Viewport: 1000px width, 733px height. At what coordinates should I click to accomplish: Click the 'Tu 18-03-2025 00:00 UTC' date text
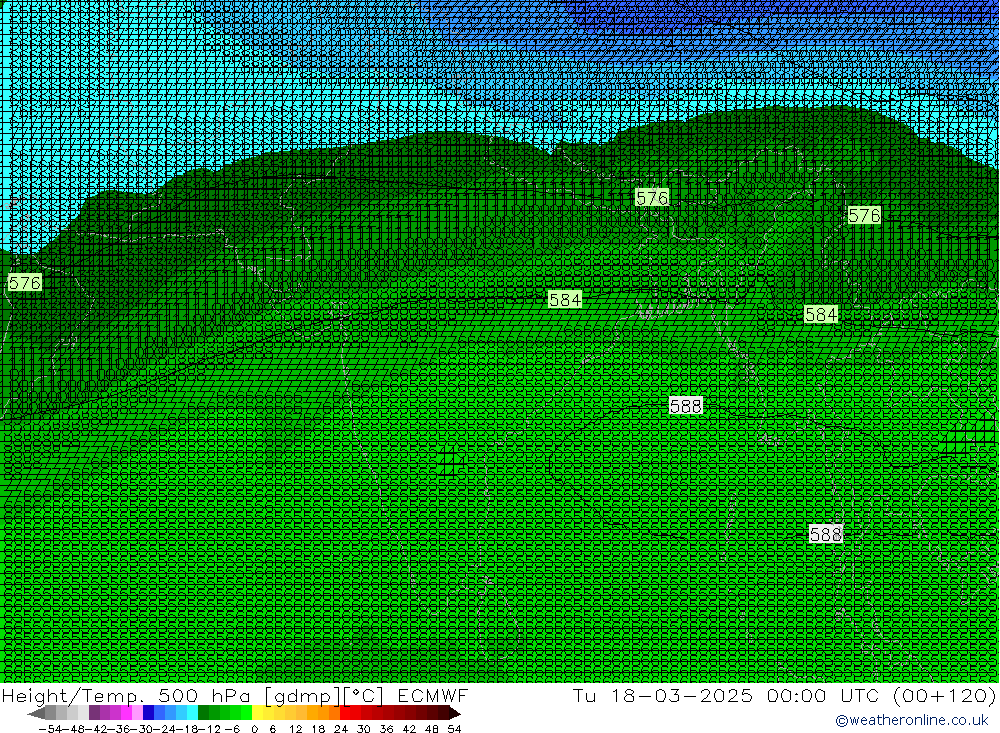point(726,695)
